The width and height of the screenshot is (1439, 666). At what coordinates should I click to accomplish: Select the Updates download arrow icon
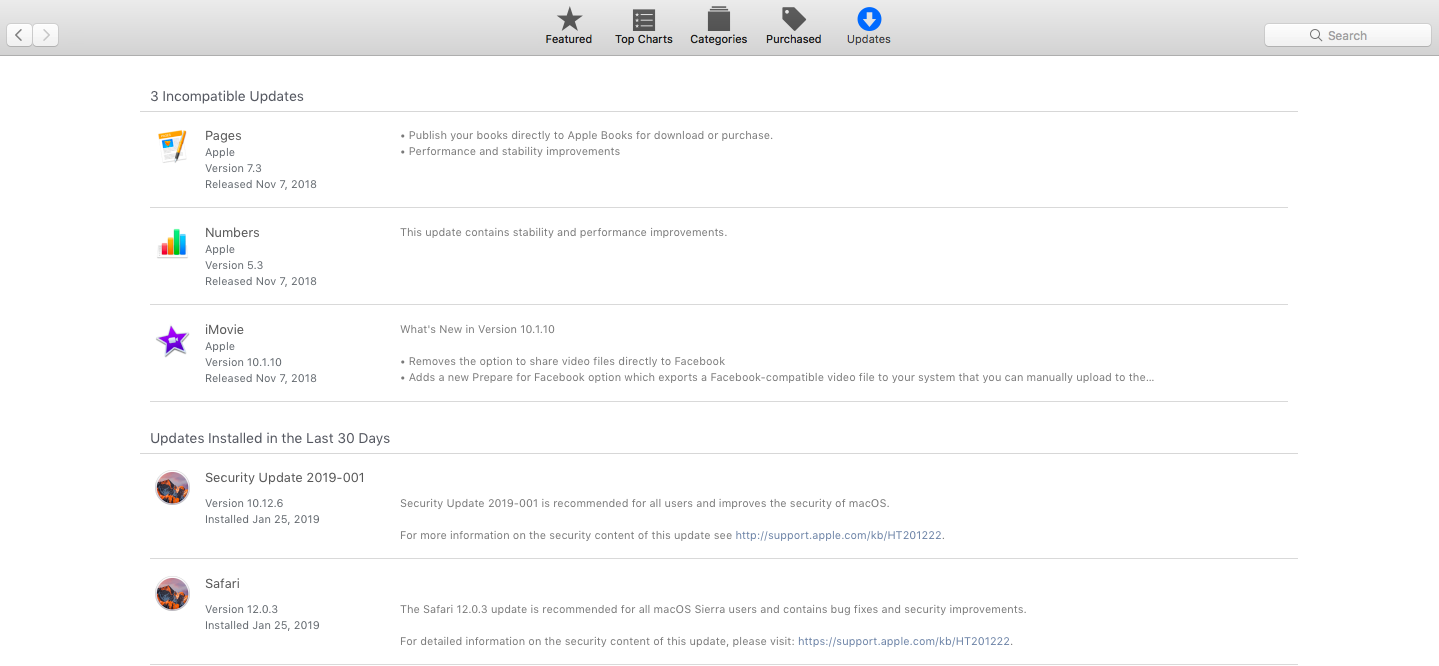point(869,19)
